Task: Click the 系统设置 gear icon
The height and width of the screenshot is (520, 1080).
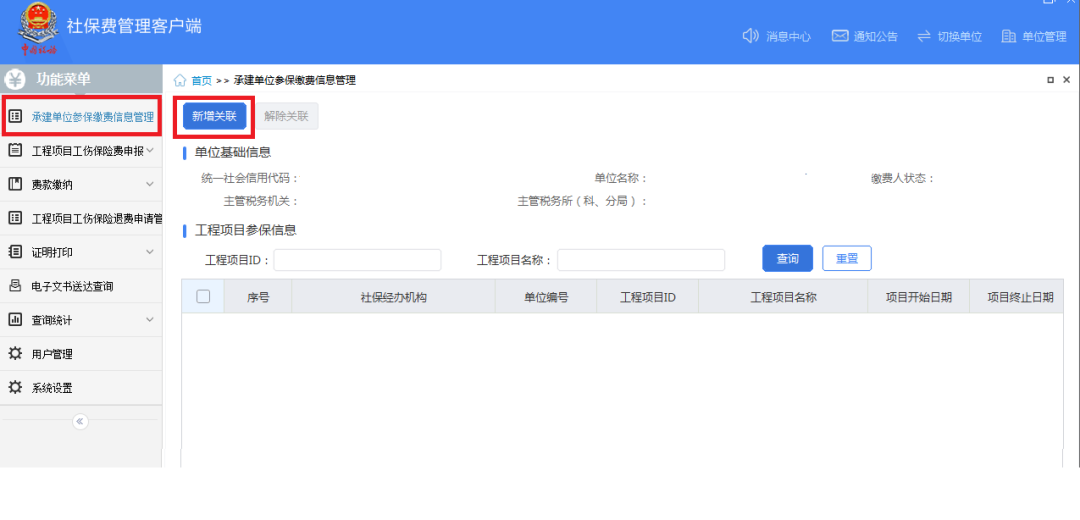Action: tap(15, 388)
